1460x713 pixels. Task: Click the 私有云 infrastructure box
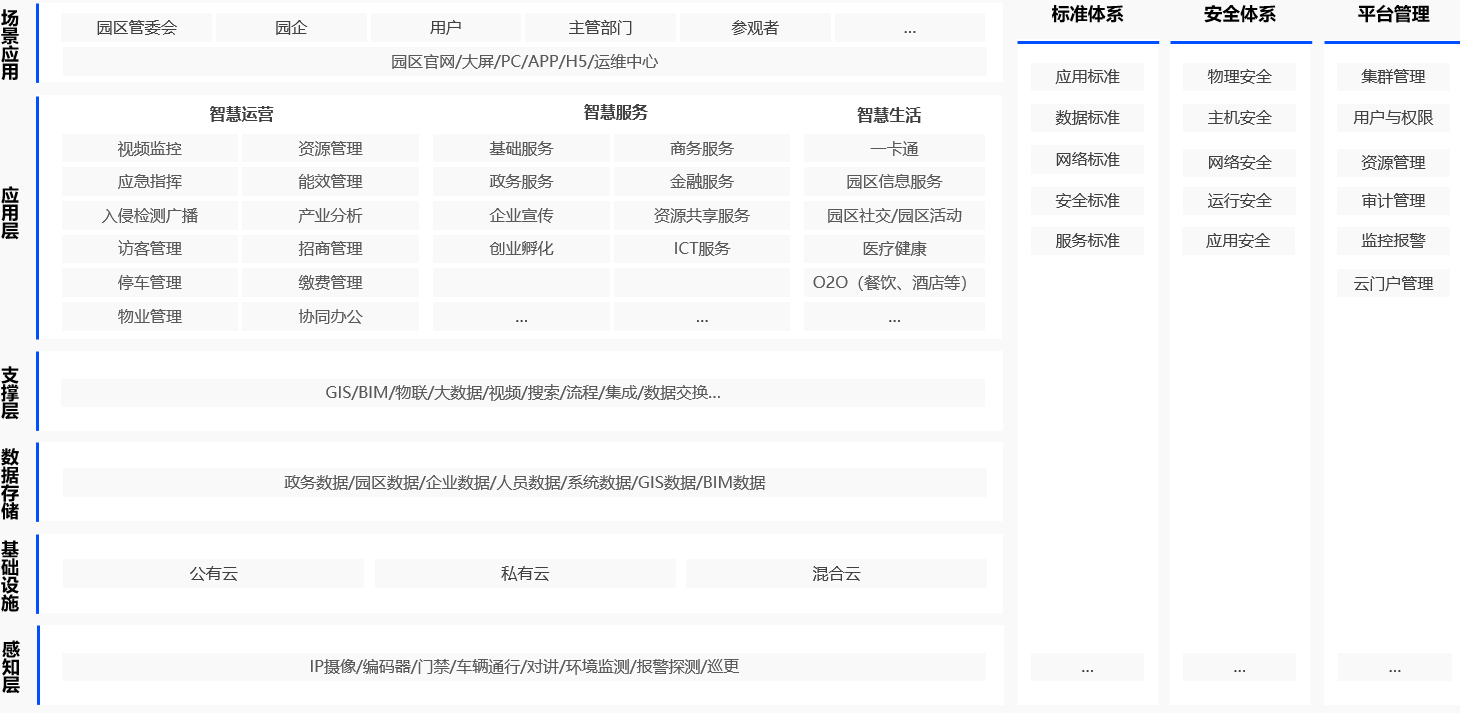525,574
